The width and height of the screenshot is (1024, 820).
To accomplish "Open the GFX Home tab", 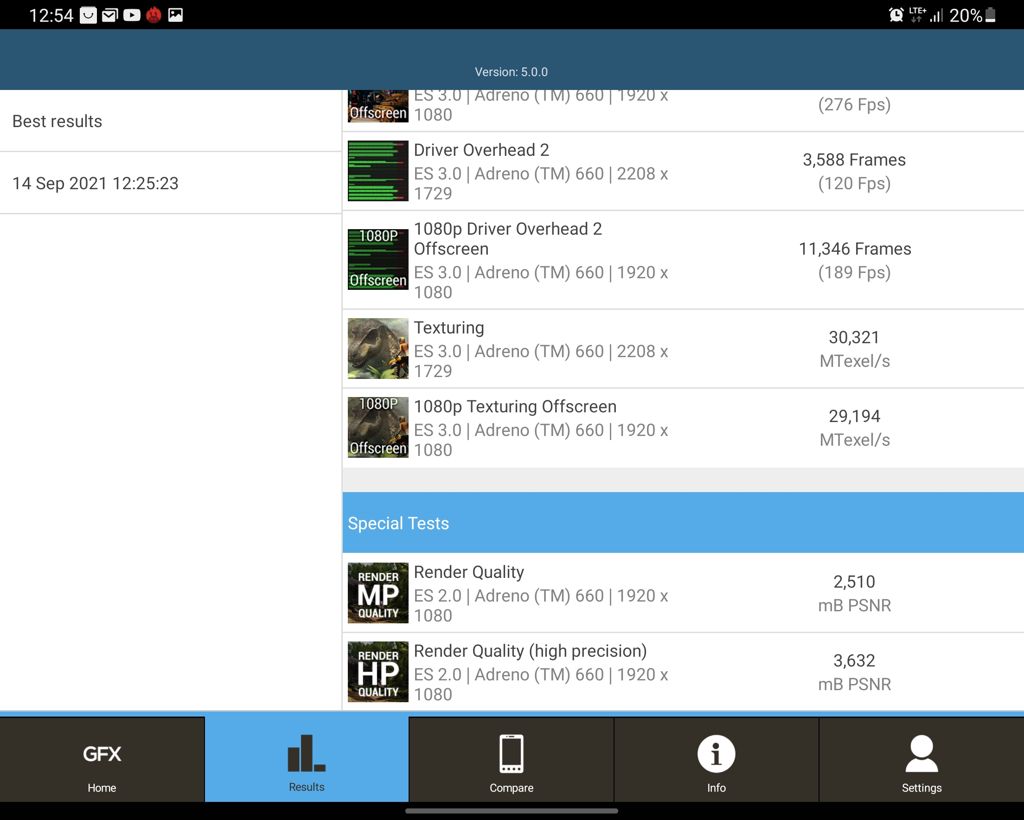I will pyautogui.click(x=102, y=760).
